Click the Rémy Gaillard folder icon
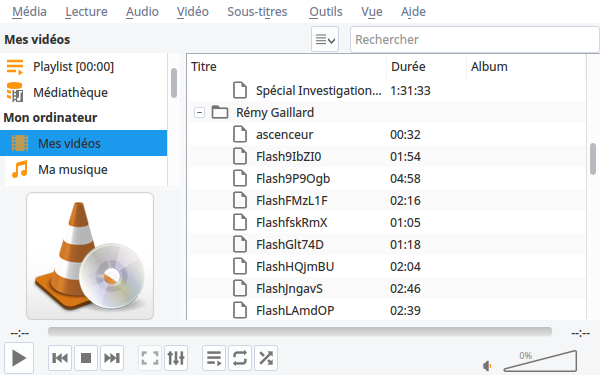Viewport: 600px width, 375px height. [220, 112]
